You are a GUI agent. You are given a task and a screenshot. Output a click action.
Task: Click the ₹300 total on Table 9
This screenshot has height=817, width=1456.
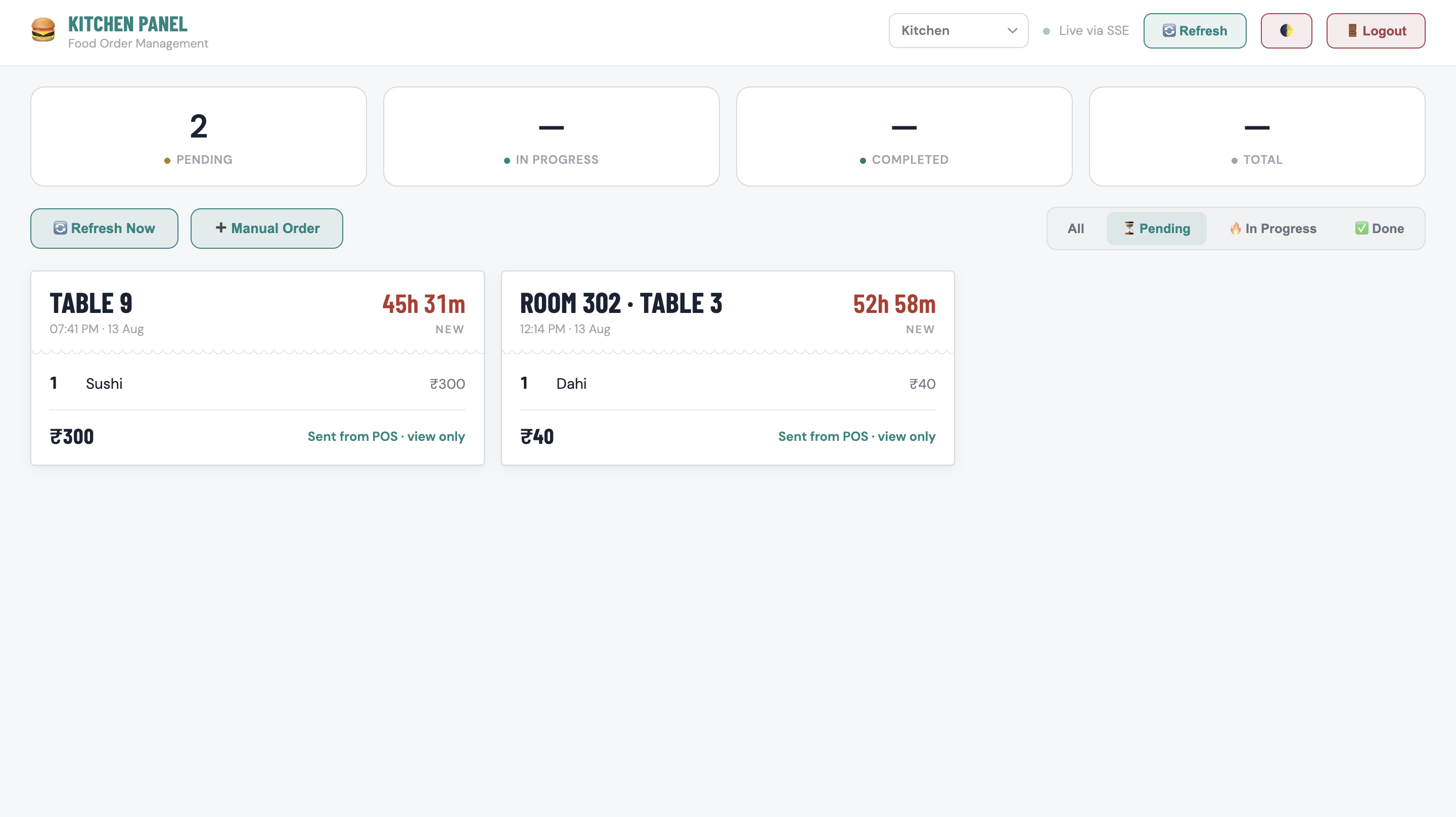coord(72,436)
